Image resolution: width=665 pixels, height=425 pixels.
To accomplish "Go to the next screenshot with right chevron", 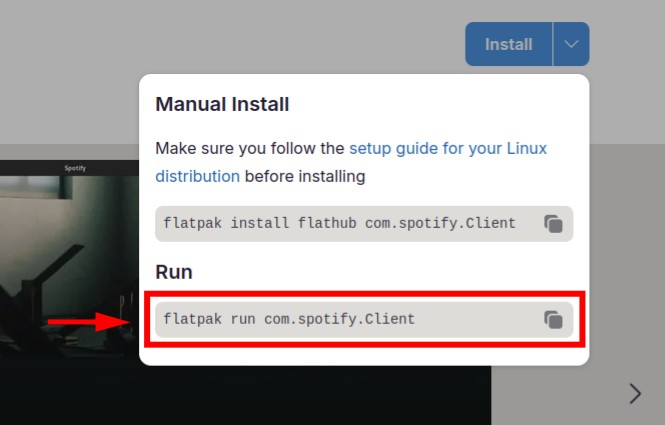I will tap(635, 394).
